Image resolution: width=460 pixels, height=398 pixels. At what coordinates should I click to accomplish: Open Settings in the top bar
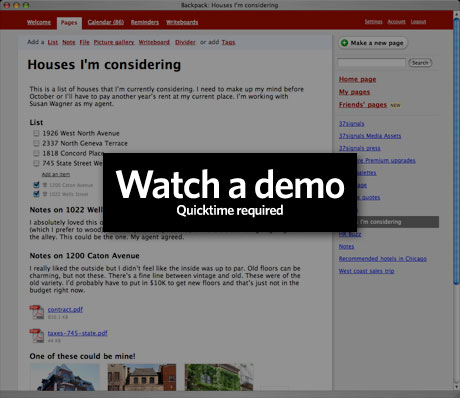373,22
